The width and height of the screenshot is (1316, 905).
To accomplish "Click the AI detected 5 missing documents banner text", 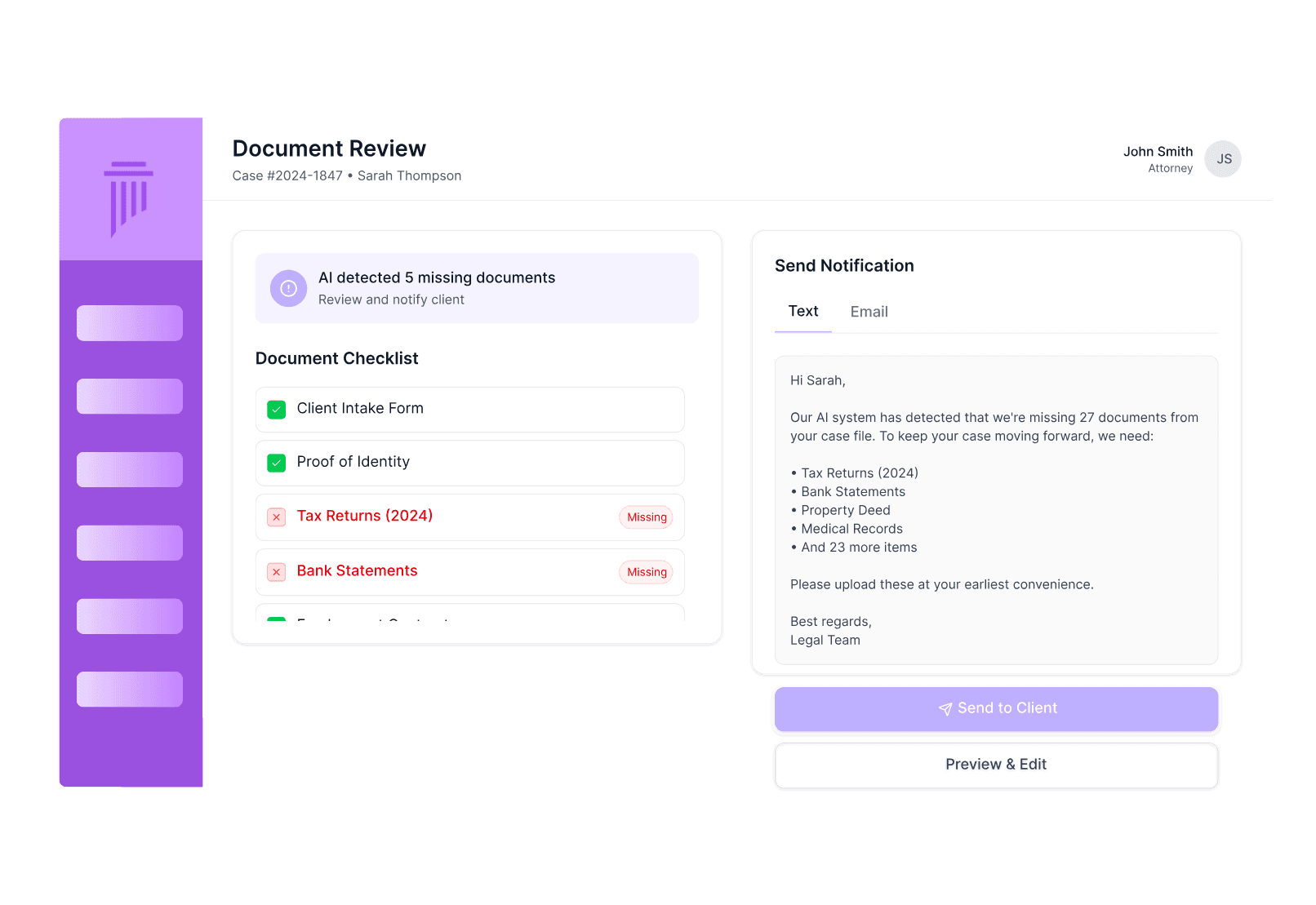I will click(437, 277).
